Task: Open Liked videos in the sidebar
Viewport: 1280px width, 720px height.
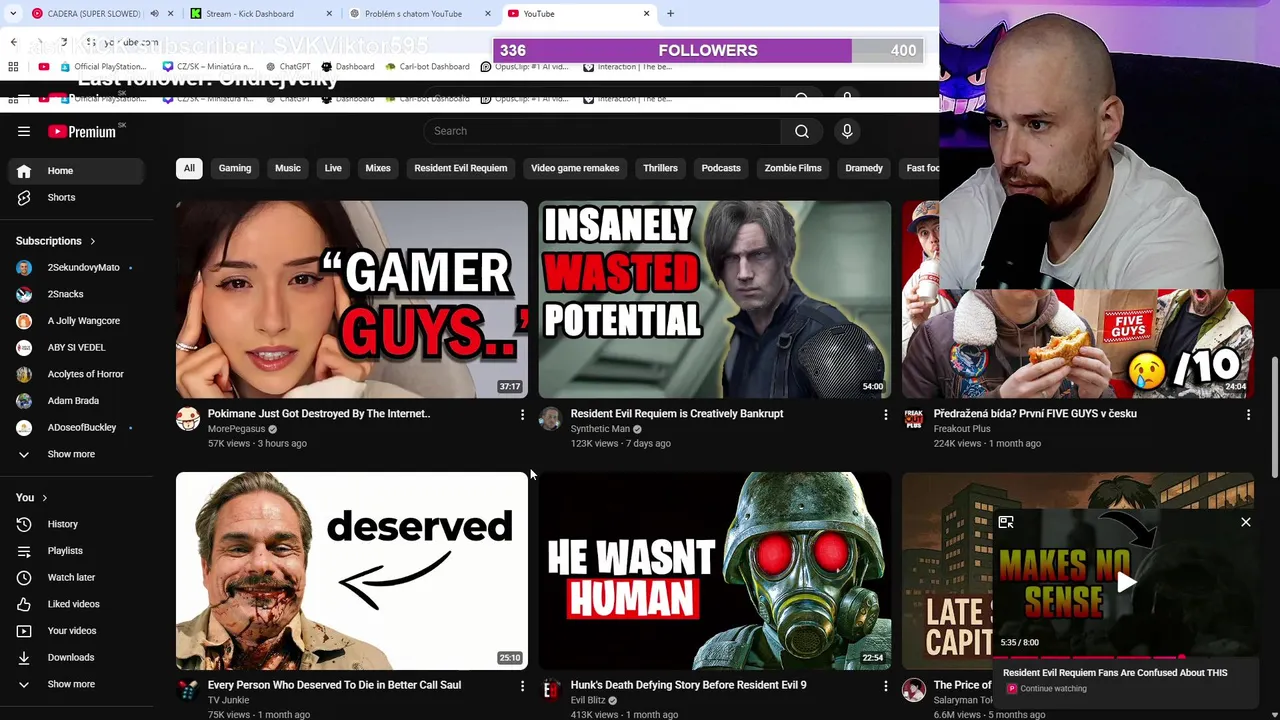Action: 76,604
